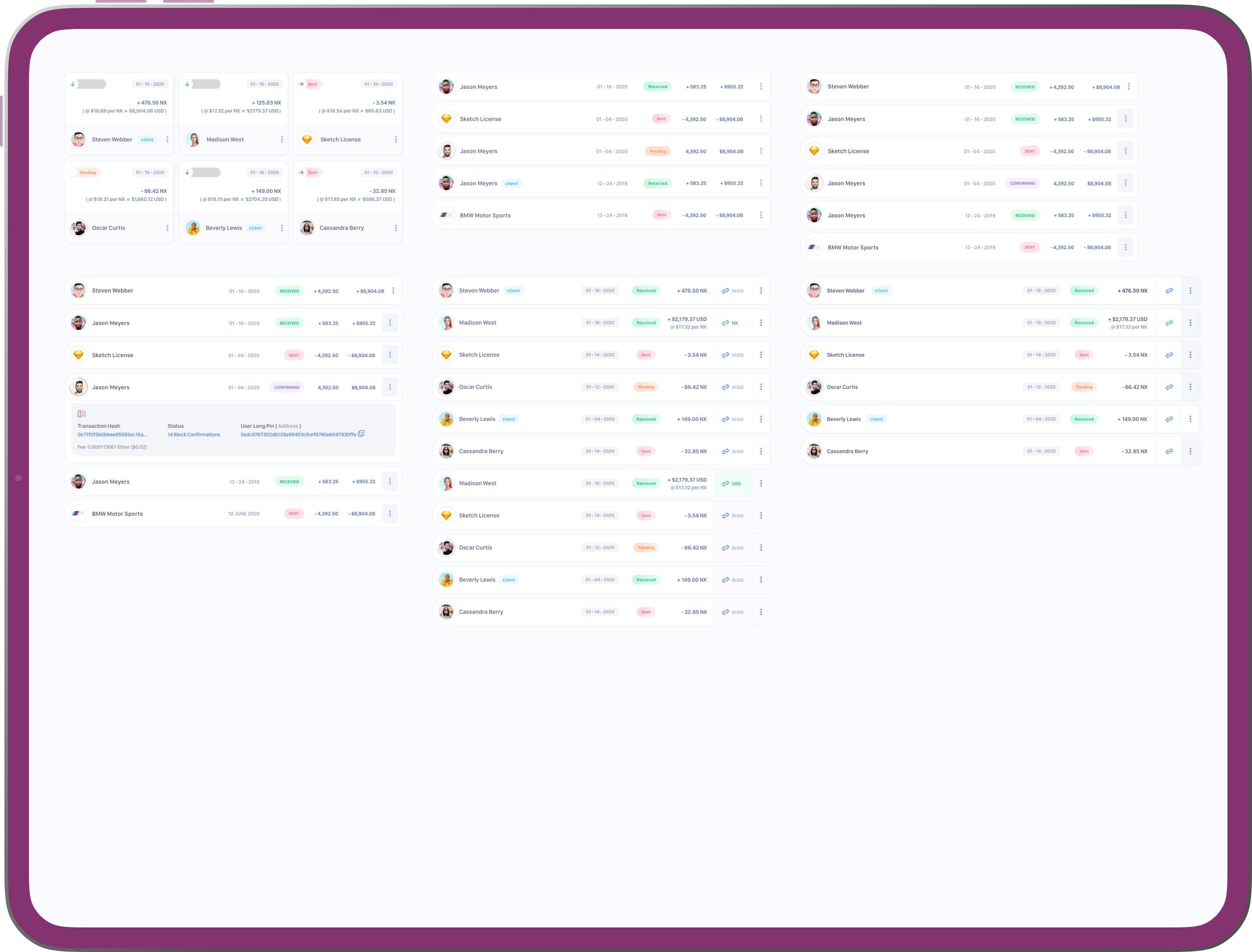This screenshot has width=1252, height=952.
Task: Click the grey loading status pill on +476.50 NX card
Action: (x=91, y=84)
